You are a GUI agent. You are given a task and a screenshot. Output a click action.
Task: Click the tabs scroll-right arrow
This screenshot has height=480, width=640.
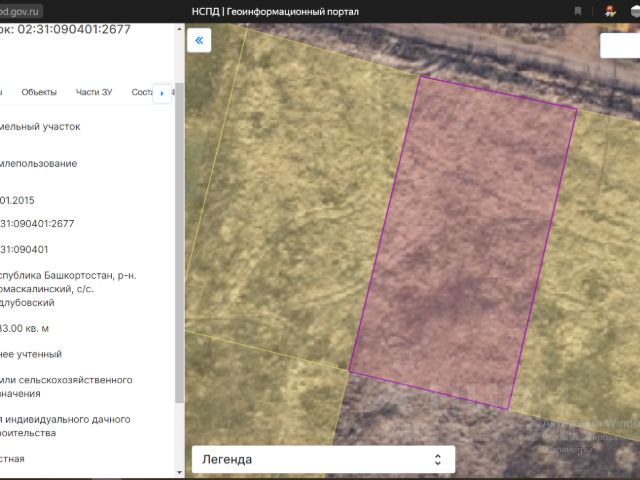coord(162,93)
